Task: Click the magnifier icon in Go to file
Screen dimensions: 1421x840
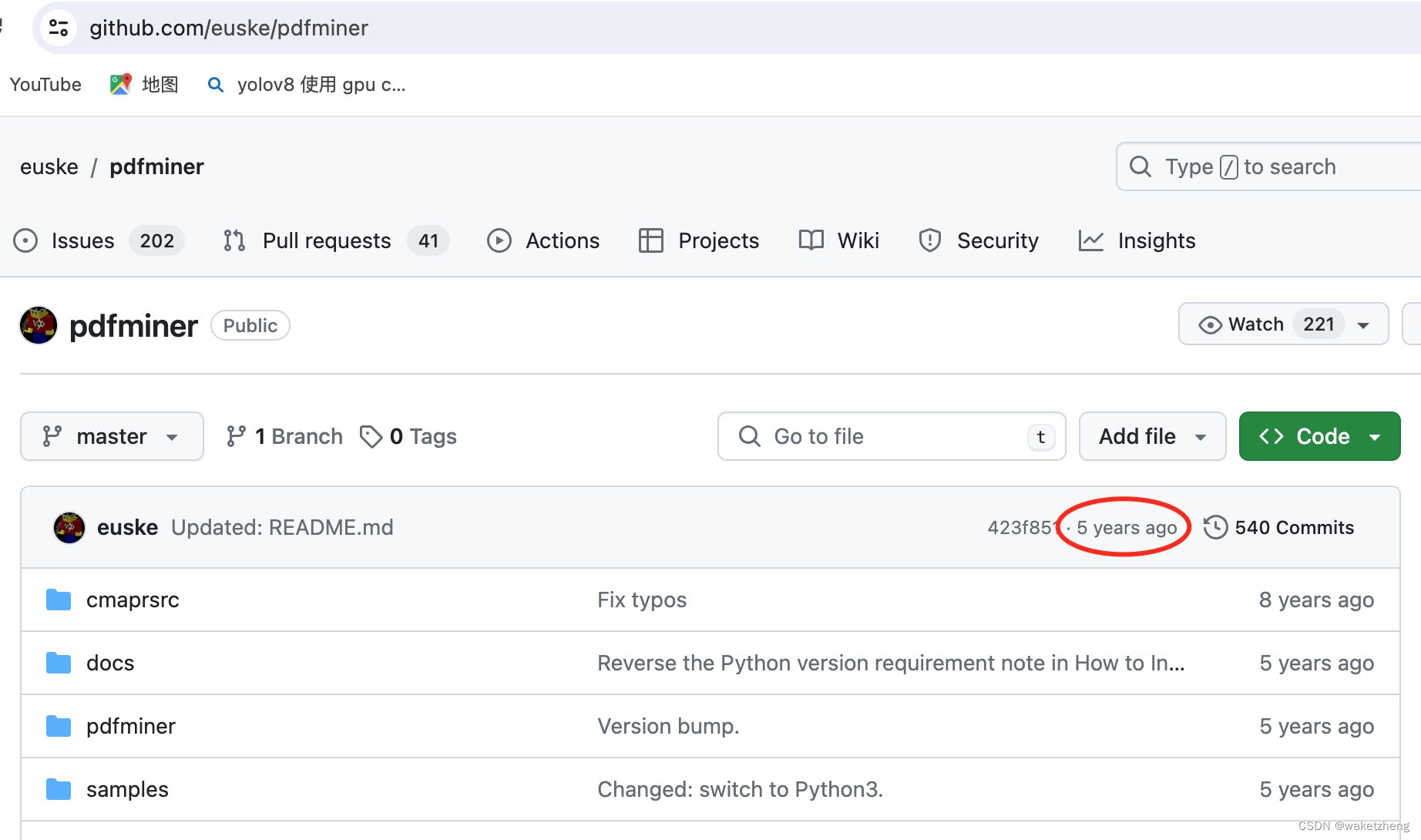Action: [749, 436]
